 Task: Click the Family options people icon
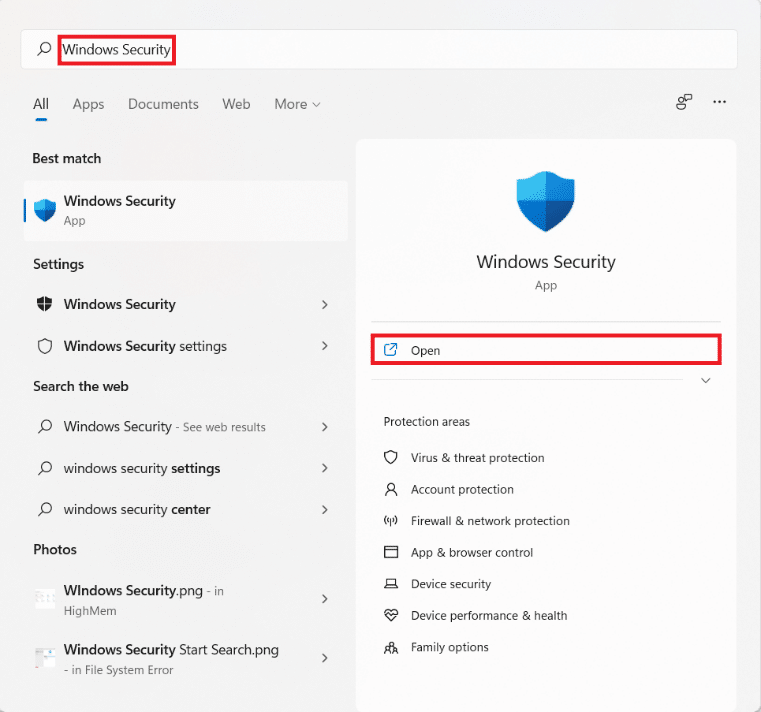[x=391, y=647]
